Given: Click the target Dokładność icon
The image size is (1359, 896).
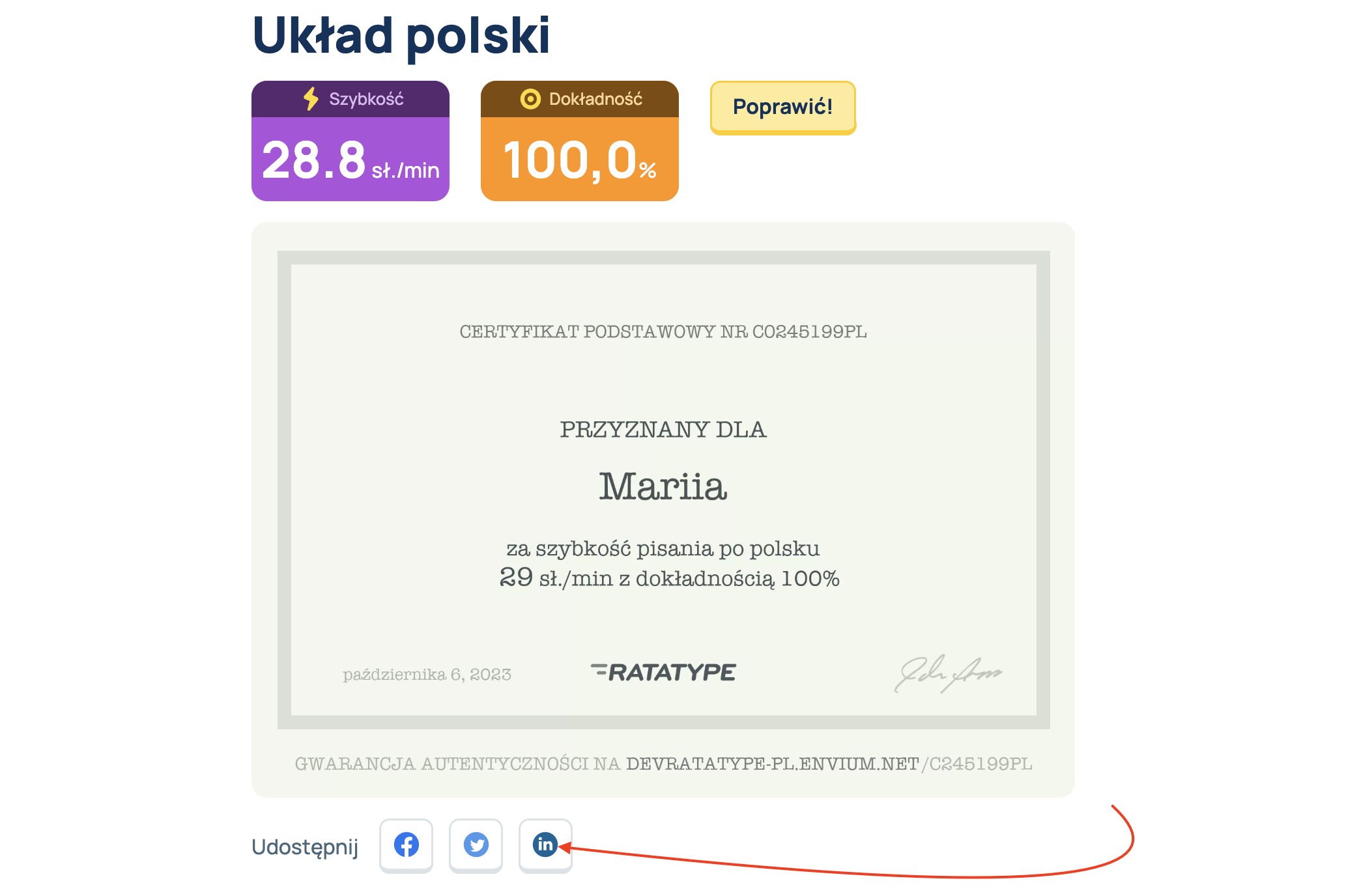Looking at the screenshot, I should point(530,99).
